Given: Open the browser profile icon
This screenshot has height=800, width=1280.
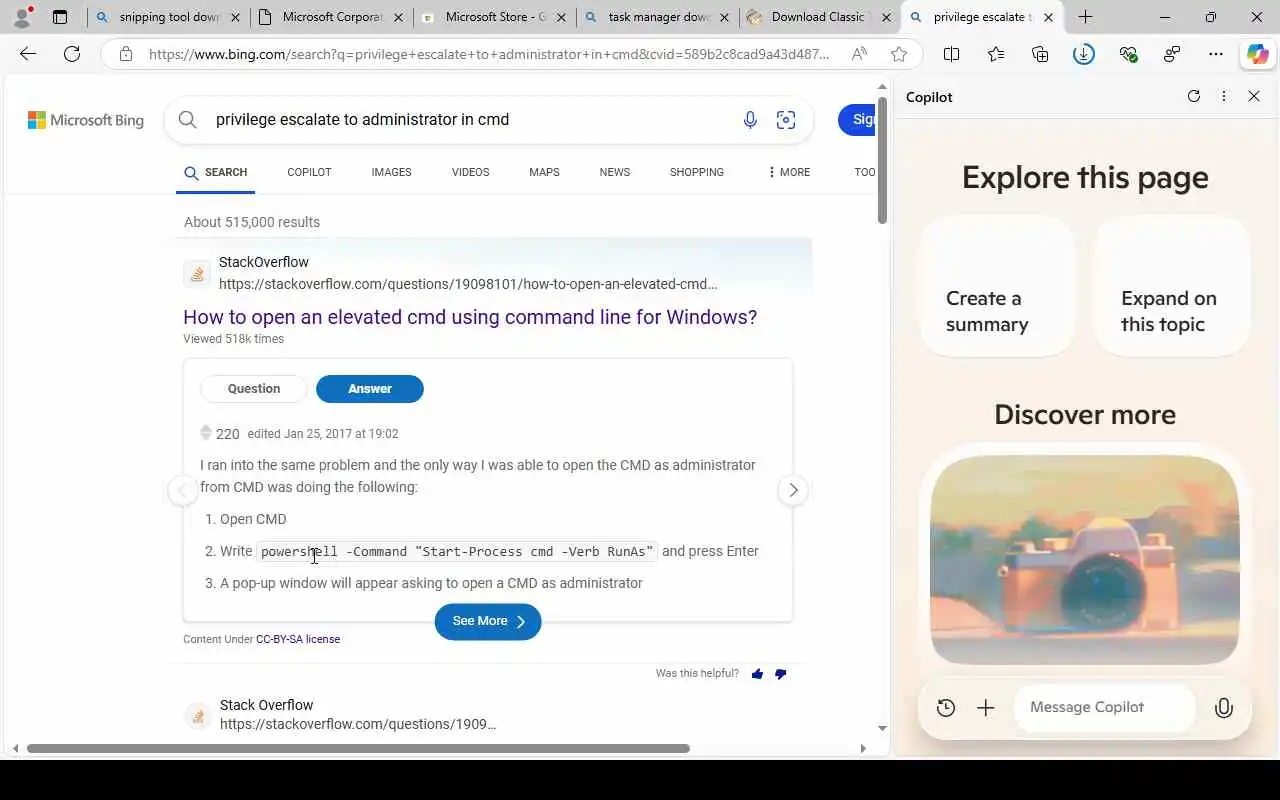Looking at the screenshot, I should [x=22, y=17].
